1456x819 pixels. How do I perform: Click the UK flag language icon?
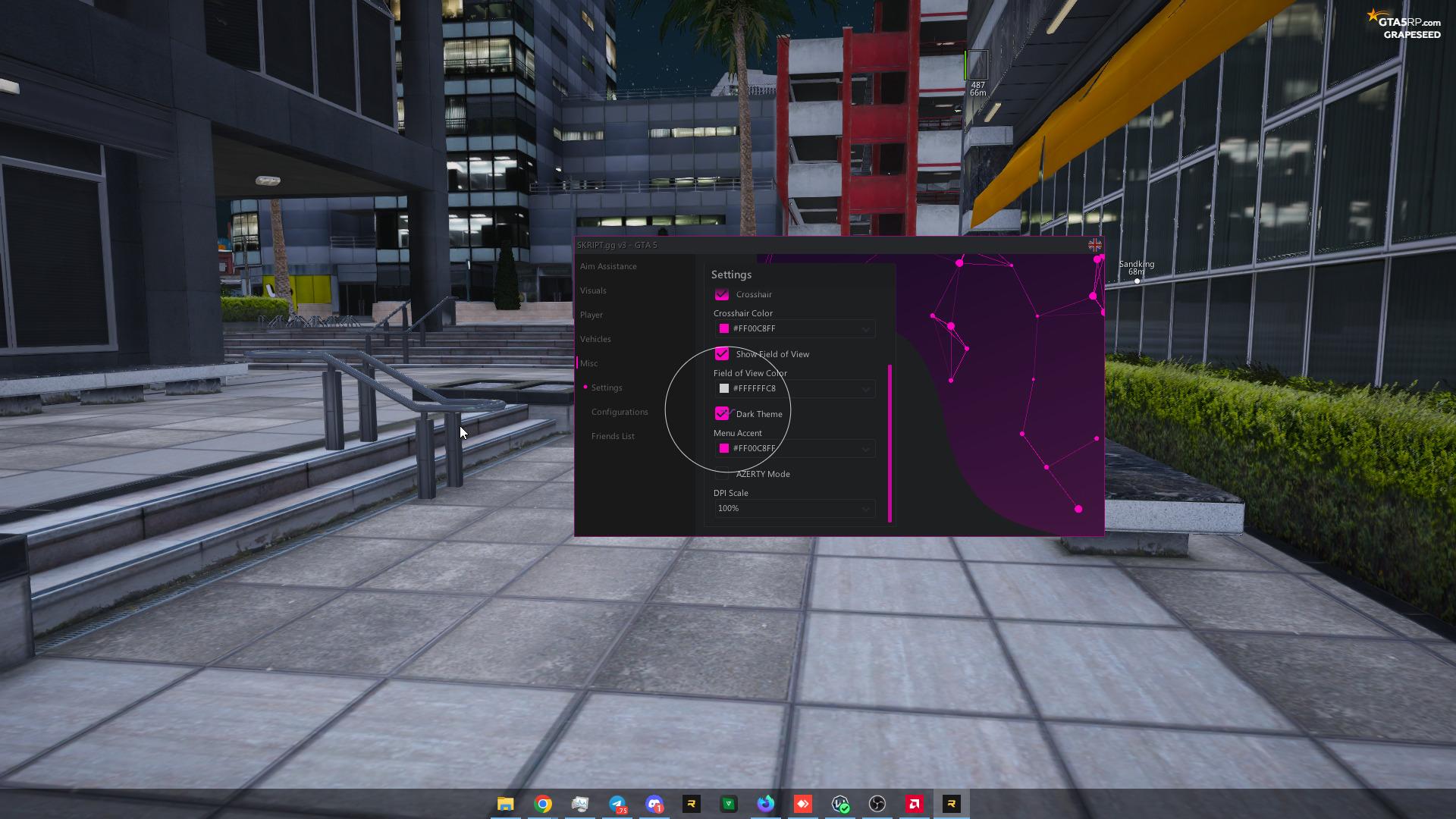click(x=1094, y=245)
